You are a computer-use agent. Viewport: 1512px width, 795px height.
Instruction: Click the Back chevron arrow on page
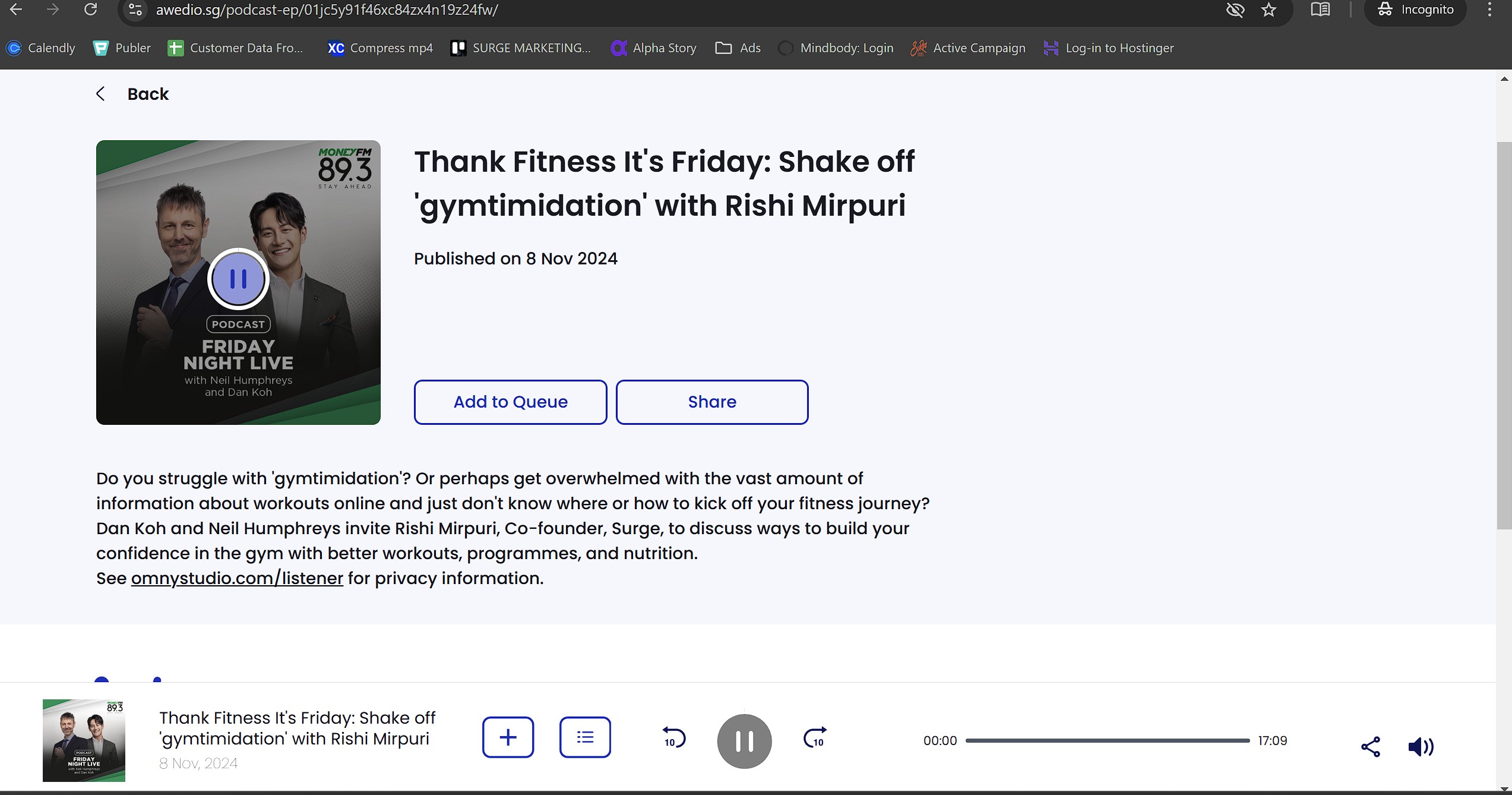[x=100, y=94]
